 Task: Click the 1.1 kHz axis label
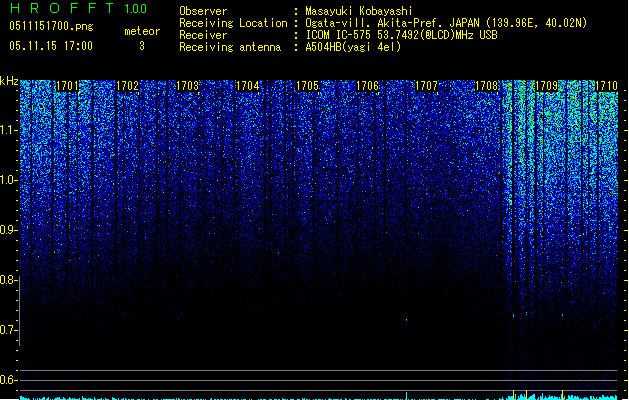9,130
